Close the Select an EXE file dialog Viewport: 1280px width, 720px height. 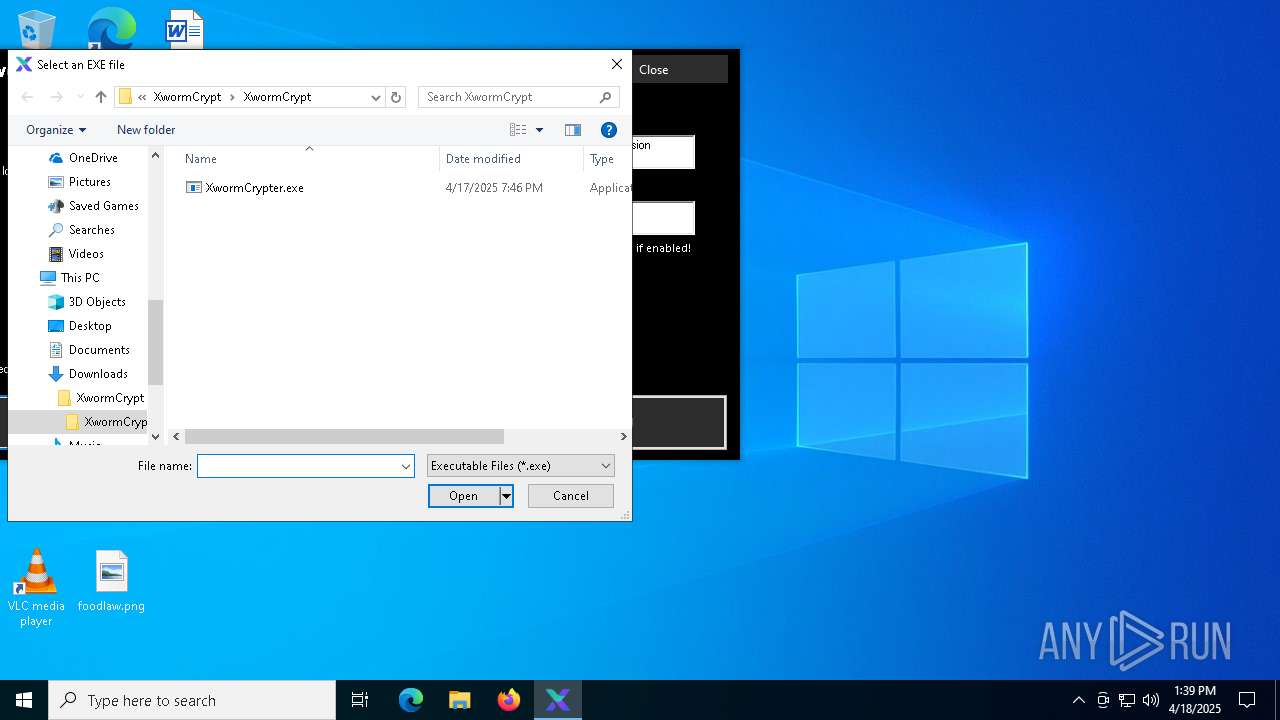(x=616, y=64)
